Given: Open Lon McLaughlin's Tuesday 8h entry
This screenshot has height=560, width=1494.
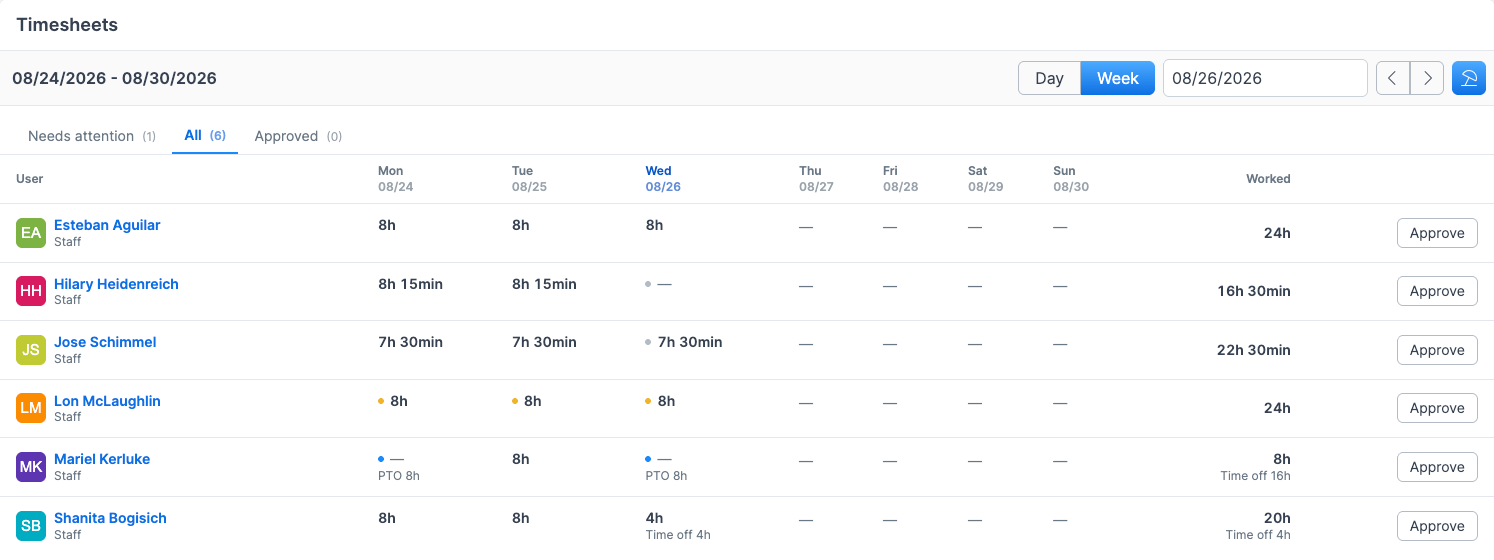Looking at the screenshot, I should click(527, 401).
